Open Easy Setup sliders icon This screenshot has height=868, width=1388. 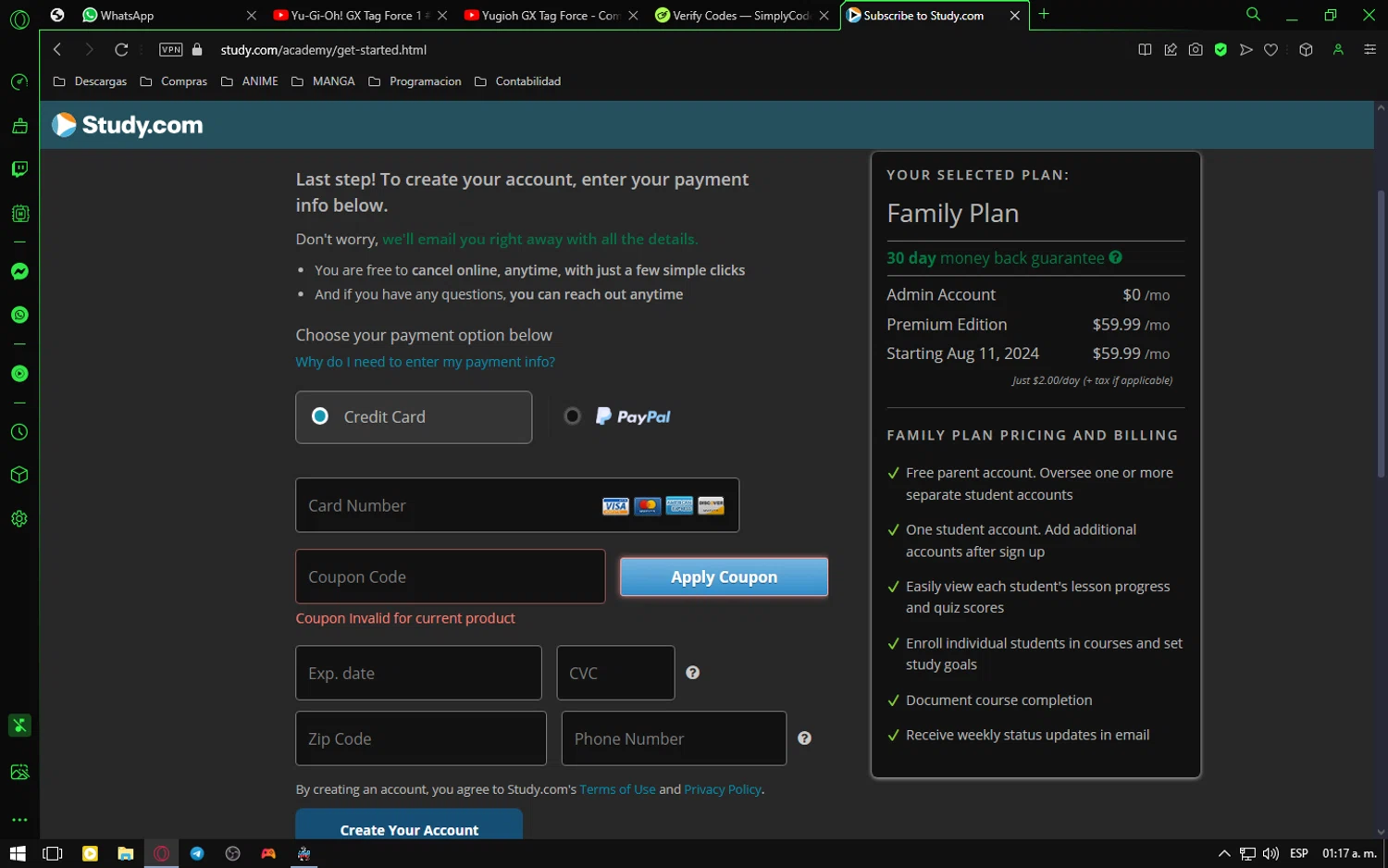click(x=1370, y=50)
